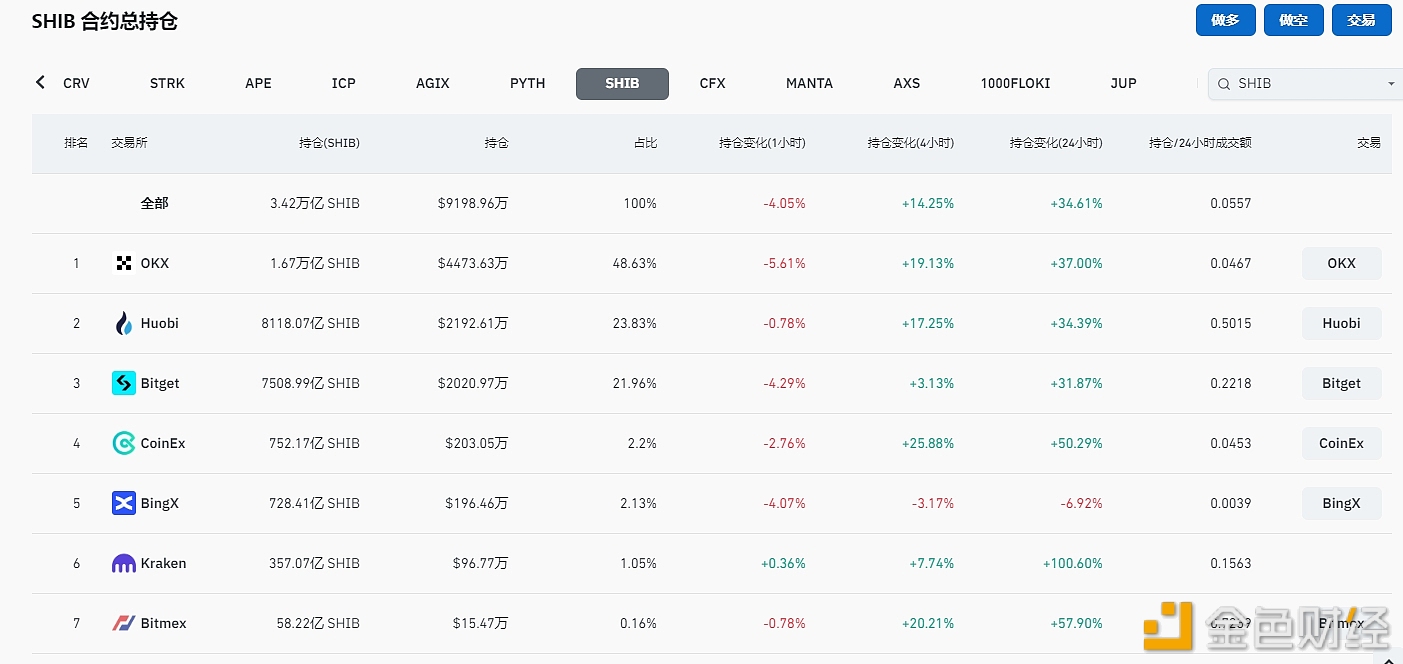This screenshot has width=1403, height=664.
Task: Sort by the 占比 column header
Action: click(645, 144)
